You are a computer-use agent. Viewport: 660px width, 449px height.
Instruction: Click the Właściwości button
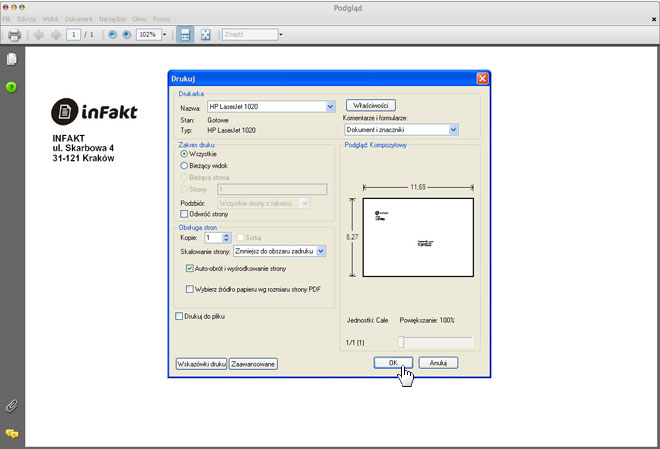[371, 105]
